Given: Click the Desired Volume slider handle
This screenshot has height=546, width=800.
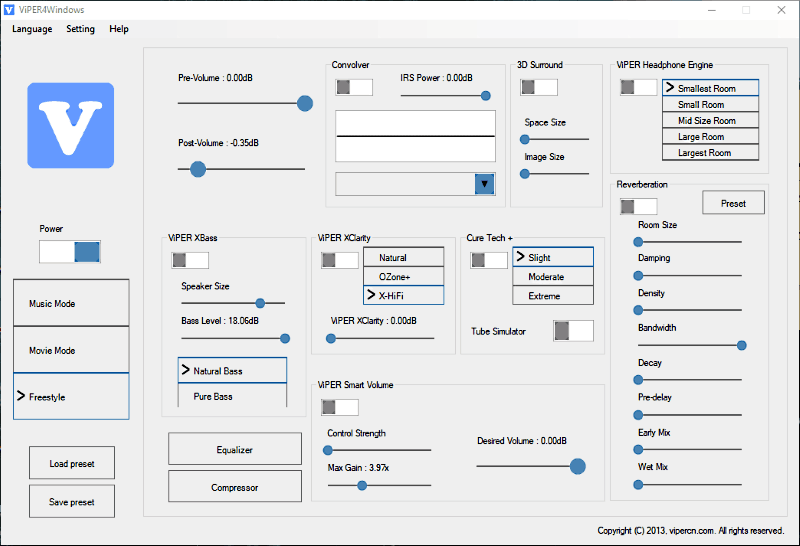Looking at the screenshot, I should point(578,466).
